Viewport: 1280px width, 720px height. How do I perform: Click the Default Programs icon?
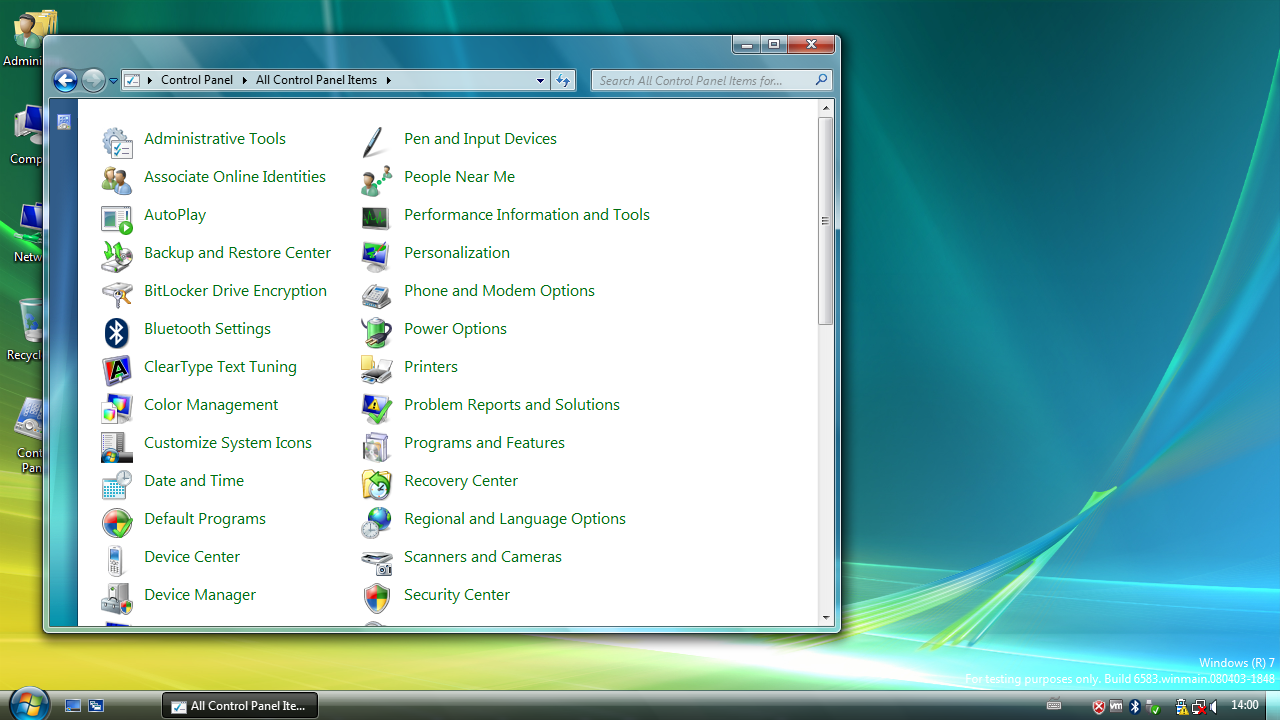click(117, 523)
